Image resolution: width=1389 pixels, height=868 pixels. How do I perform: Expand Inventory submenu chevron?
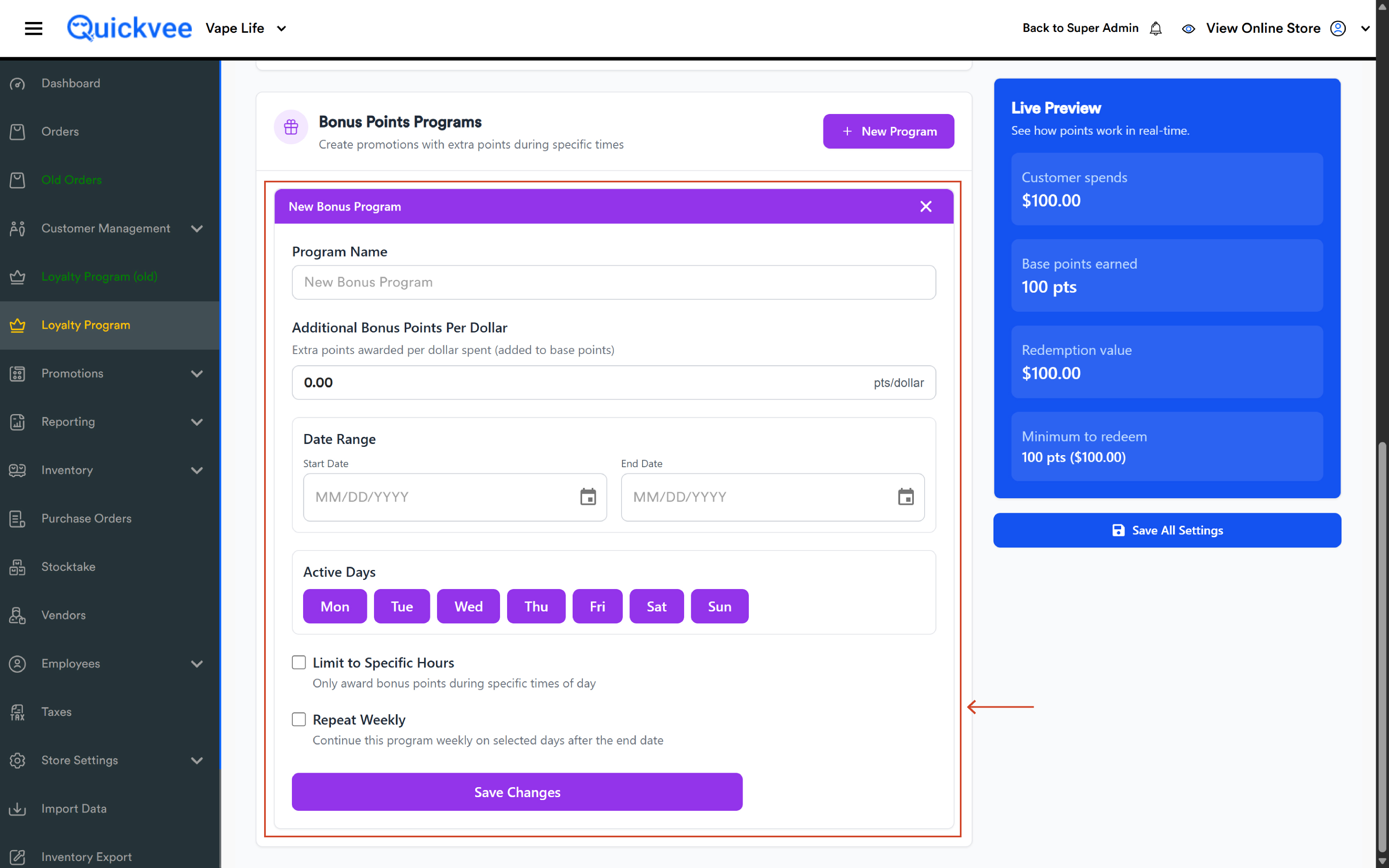[x=197, y=470]
